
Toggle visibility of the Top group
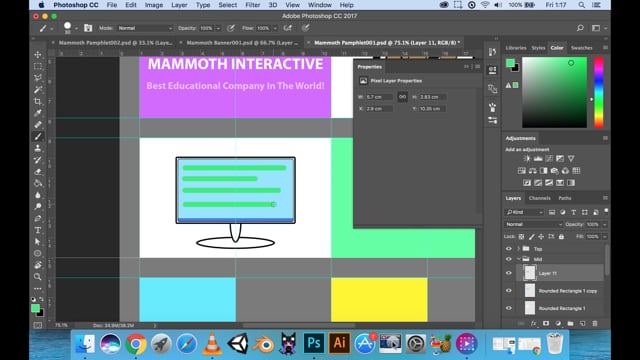509,249
